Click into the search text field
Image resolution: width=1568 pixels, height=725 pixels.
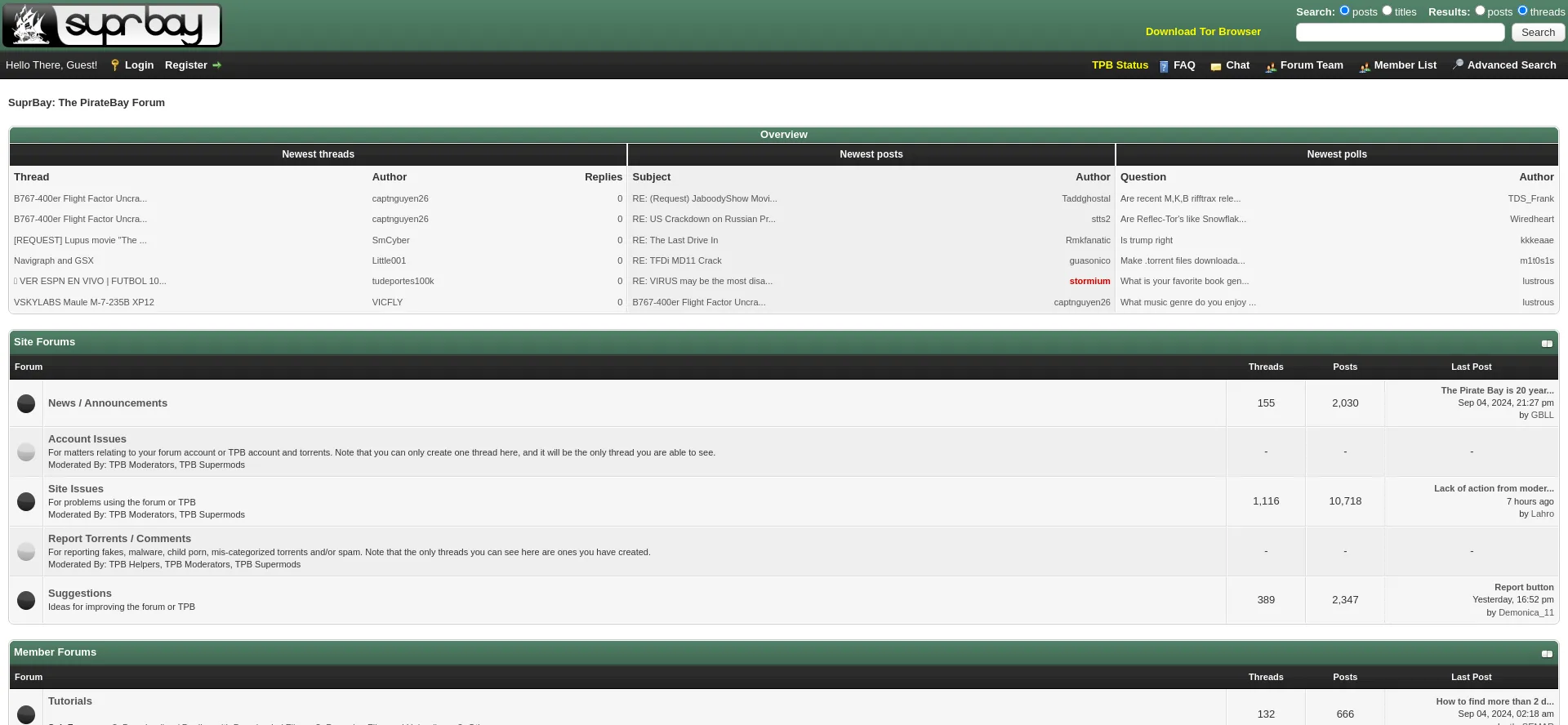click(1400, 33)
